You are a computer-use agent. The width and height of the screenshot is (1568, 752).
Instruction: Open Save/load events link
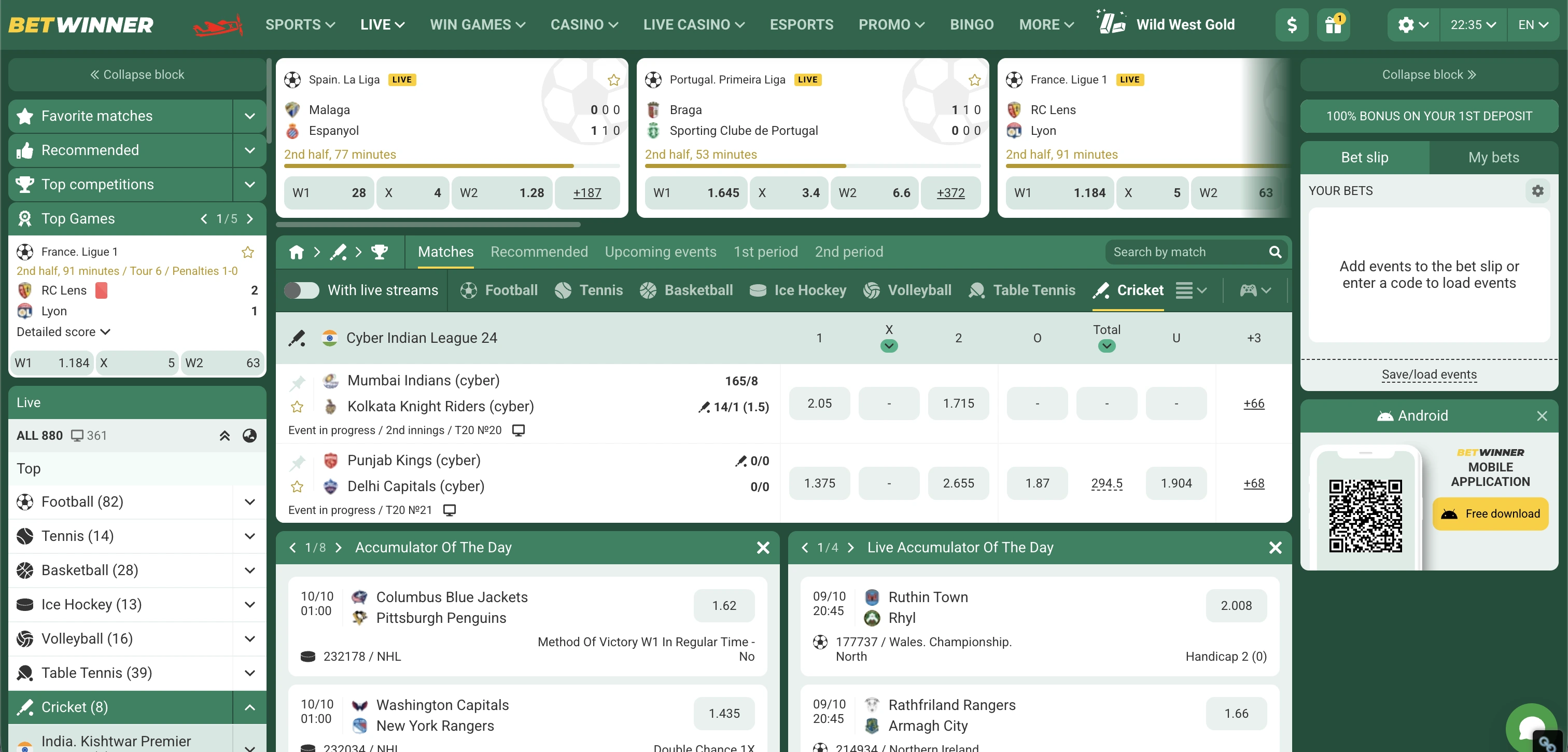tap(1429, 374)
